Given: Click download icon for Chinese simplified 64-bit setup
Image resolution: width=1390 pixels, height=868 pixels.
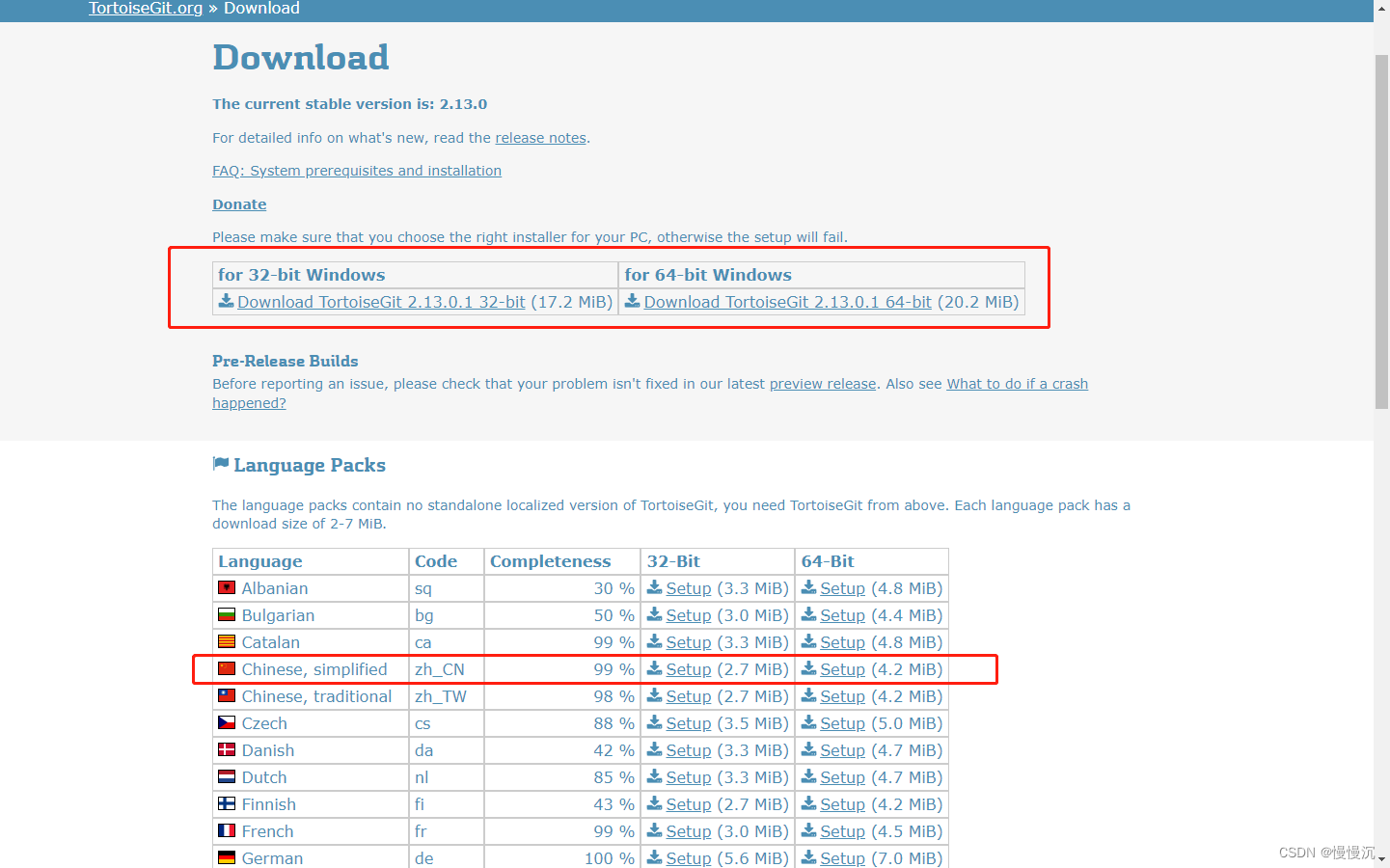Looking at the screenshot, I should pos(809,668).
